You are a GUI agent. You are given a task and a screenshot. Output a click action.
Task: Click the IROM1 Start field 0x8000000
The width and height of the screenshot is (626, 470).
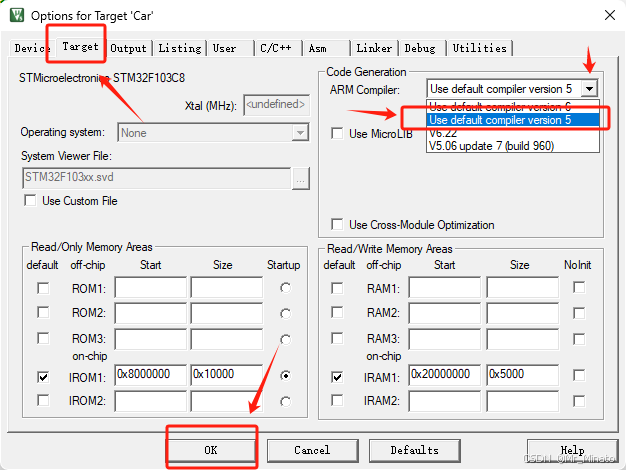pyautogui.click(x=151, y=375)
